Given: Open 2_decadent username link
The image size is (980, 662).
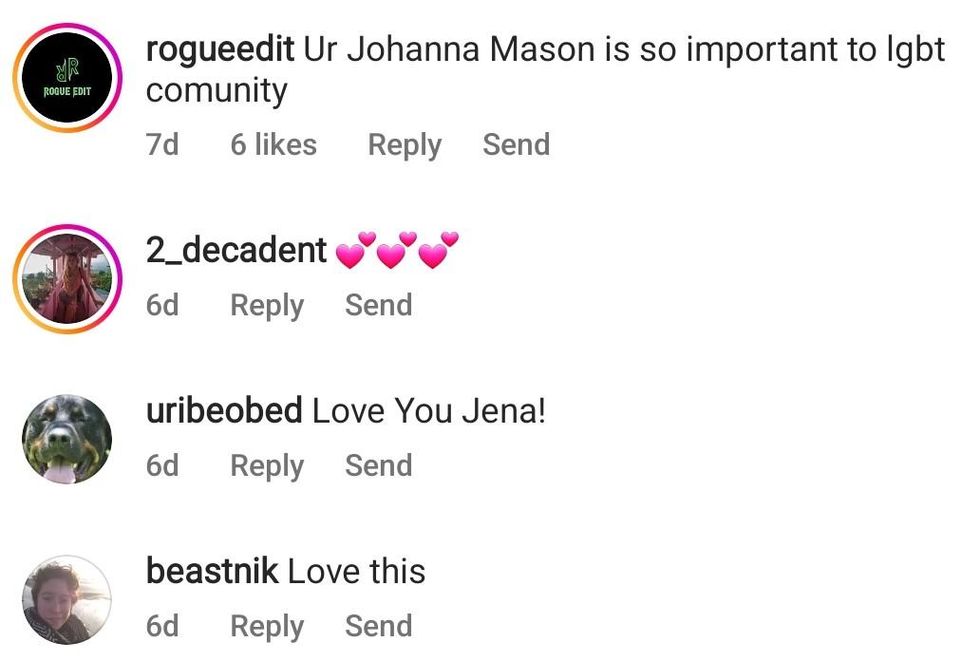Looking at the screenshot, I should click(x=236, y=250).
